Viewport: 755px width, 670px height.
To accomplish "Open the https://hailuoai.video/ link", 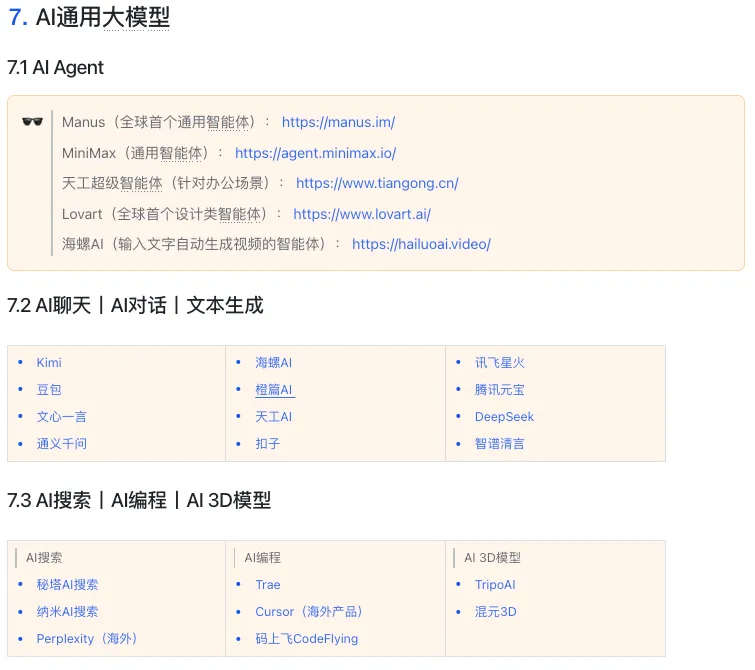I will tap(421, 244).
